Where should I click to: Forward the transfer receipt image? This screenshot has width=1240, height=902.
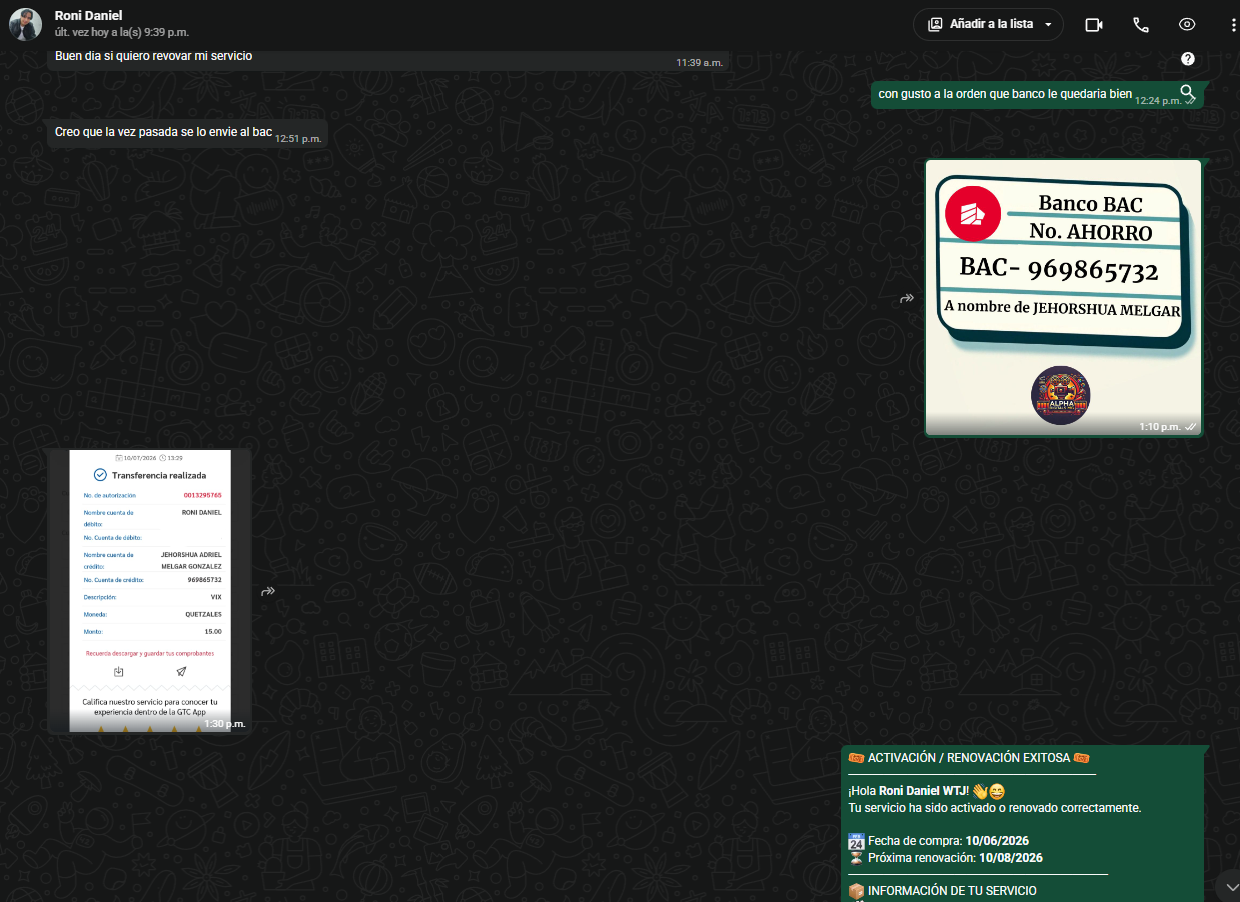tap(268, 591)
